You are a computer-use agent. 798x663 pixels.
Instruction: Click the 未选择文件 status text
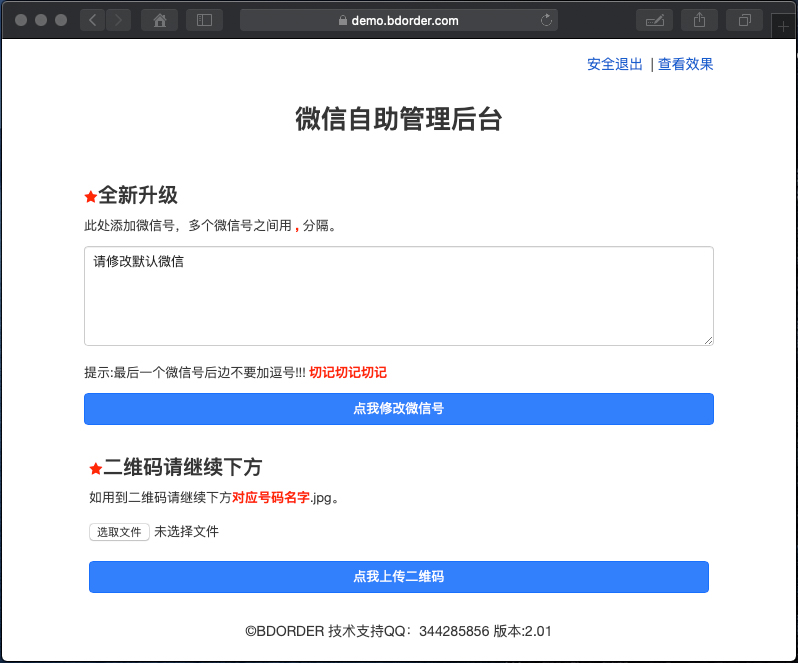(186, 532)
